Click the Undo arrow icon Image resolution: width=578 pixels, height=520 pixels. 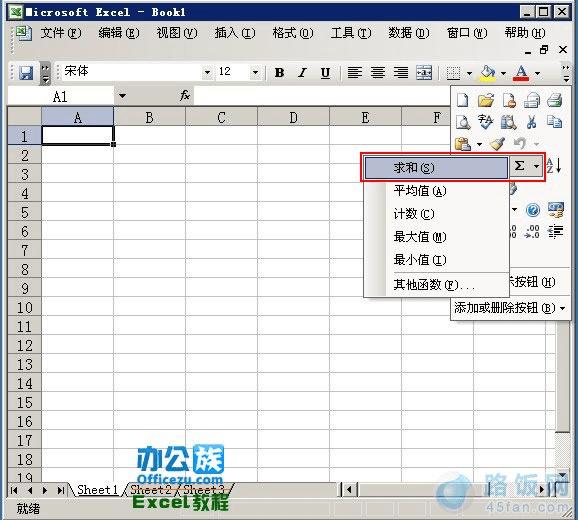(x=520, y=143)
